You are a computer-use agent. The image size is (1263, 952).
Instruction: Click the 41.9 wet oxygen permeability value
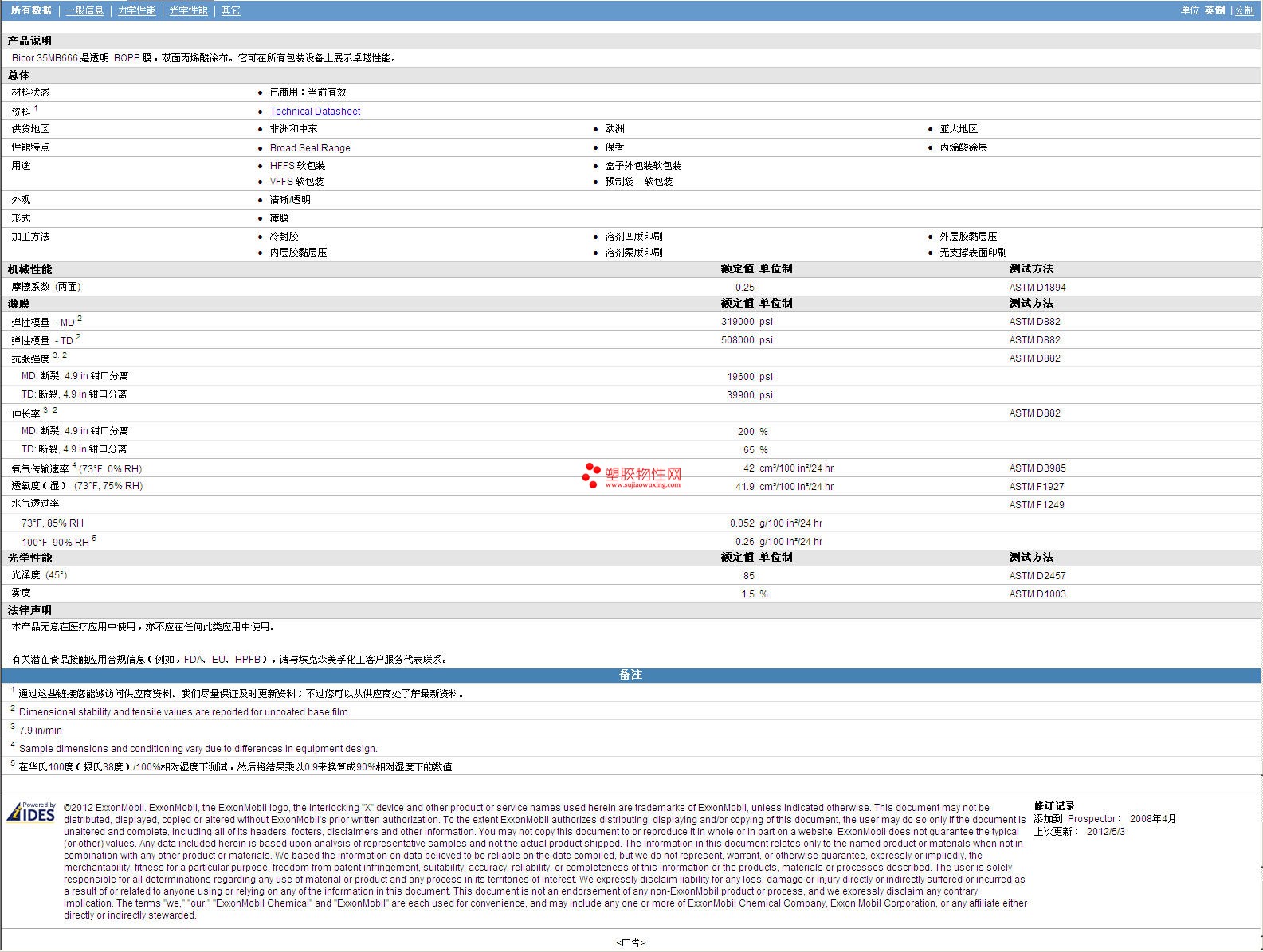(x=745, y=487)
